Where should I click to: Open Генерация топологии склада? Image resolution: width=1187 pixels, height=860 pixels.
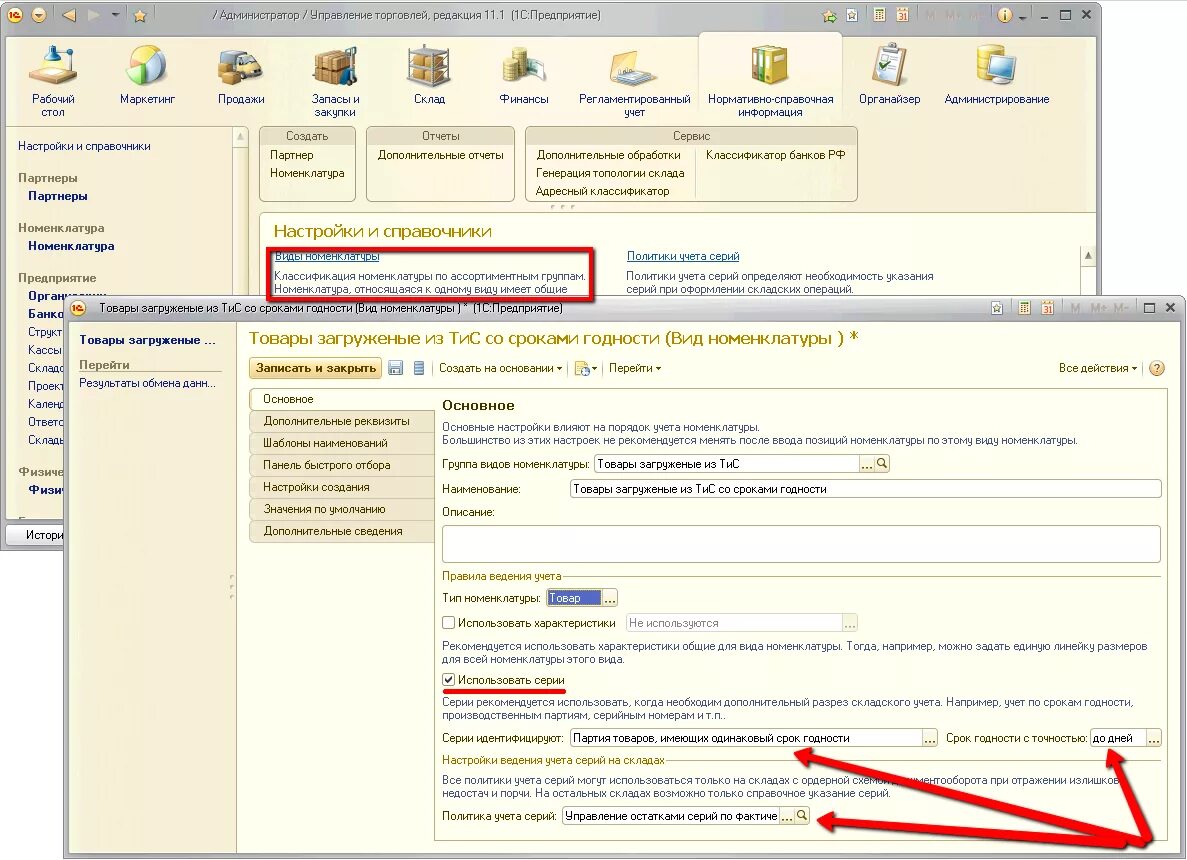(610, 173)
